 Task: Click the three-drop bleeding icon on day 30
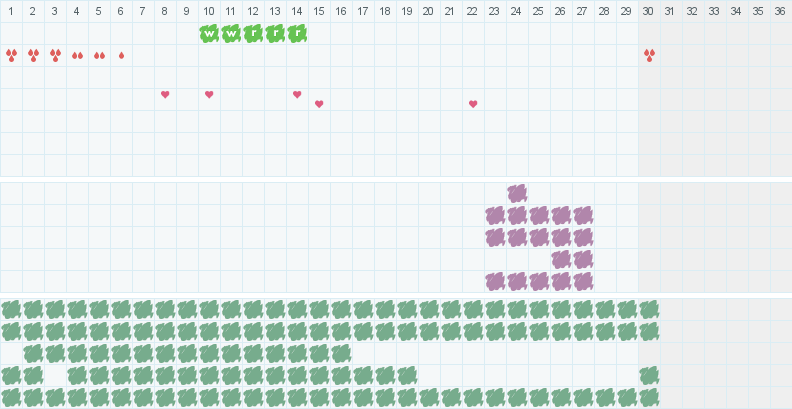pos(649,55)
